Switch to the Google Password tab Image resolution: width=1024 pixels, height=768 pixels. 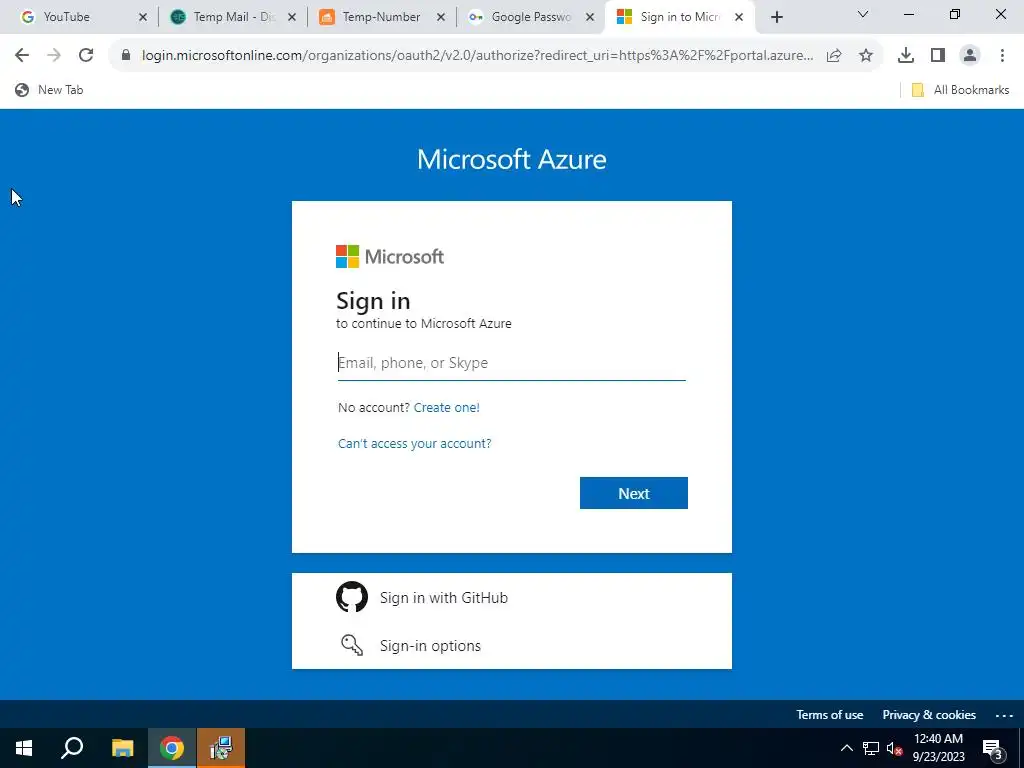coord(530,17)
